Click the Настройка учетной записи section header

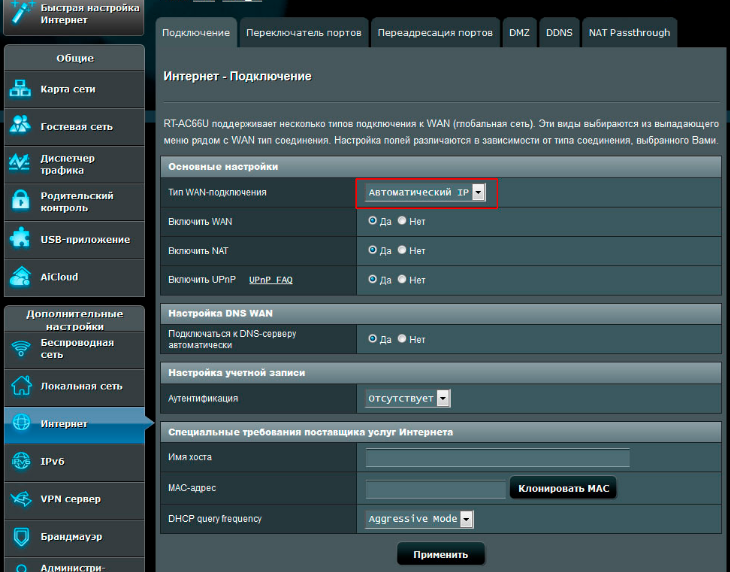coord(440,373)
